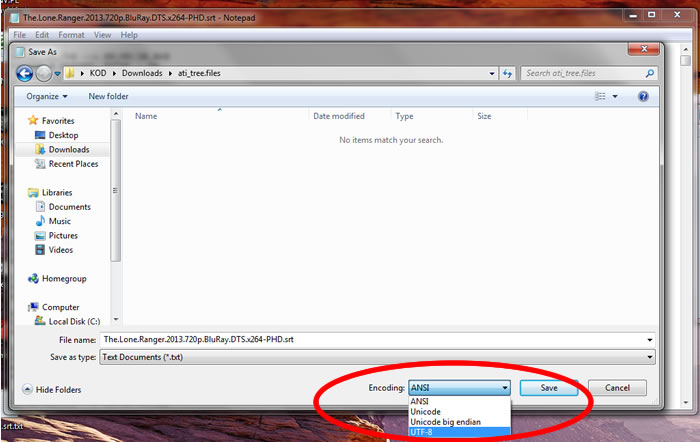Image resolution: width=700 pixels, height=442 pixels.
Task: Open Homegroup in navigation pane
Action: point(64,279)
